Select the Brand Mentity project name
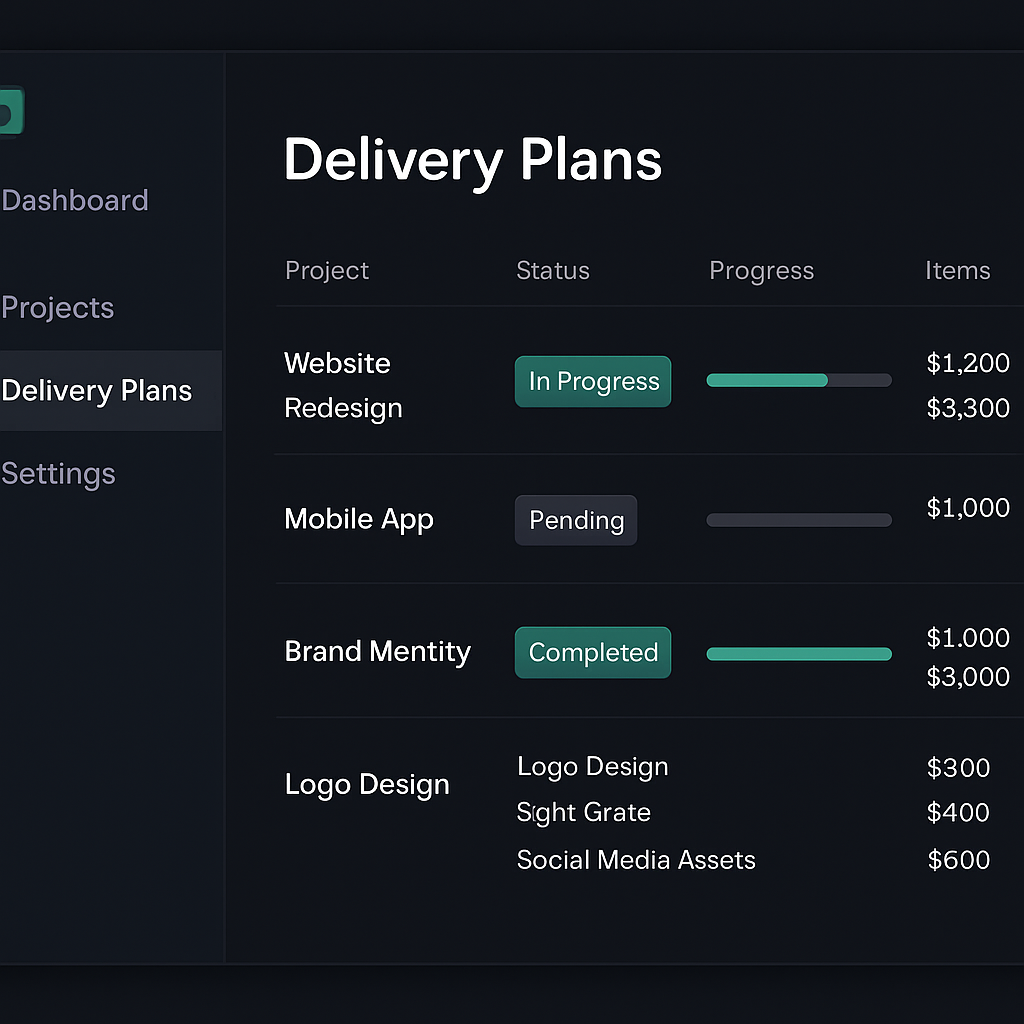 (377, 652)
